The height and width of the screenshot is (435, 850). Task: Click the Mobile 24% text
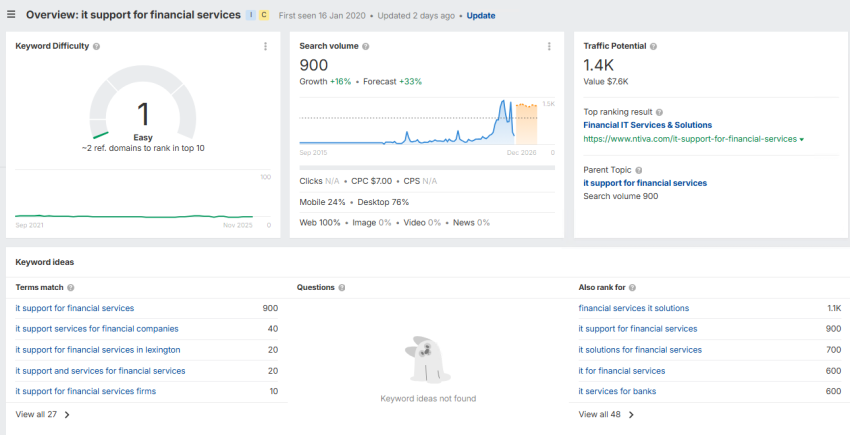[323, 202]
